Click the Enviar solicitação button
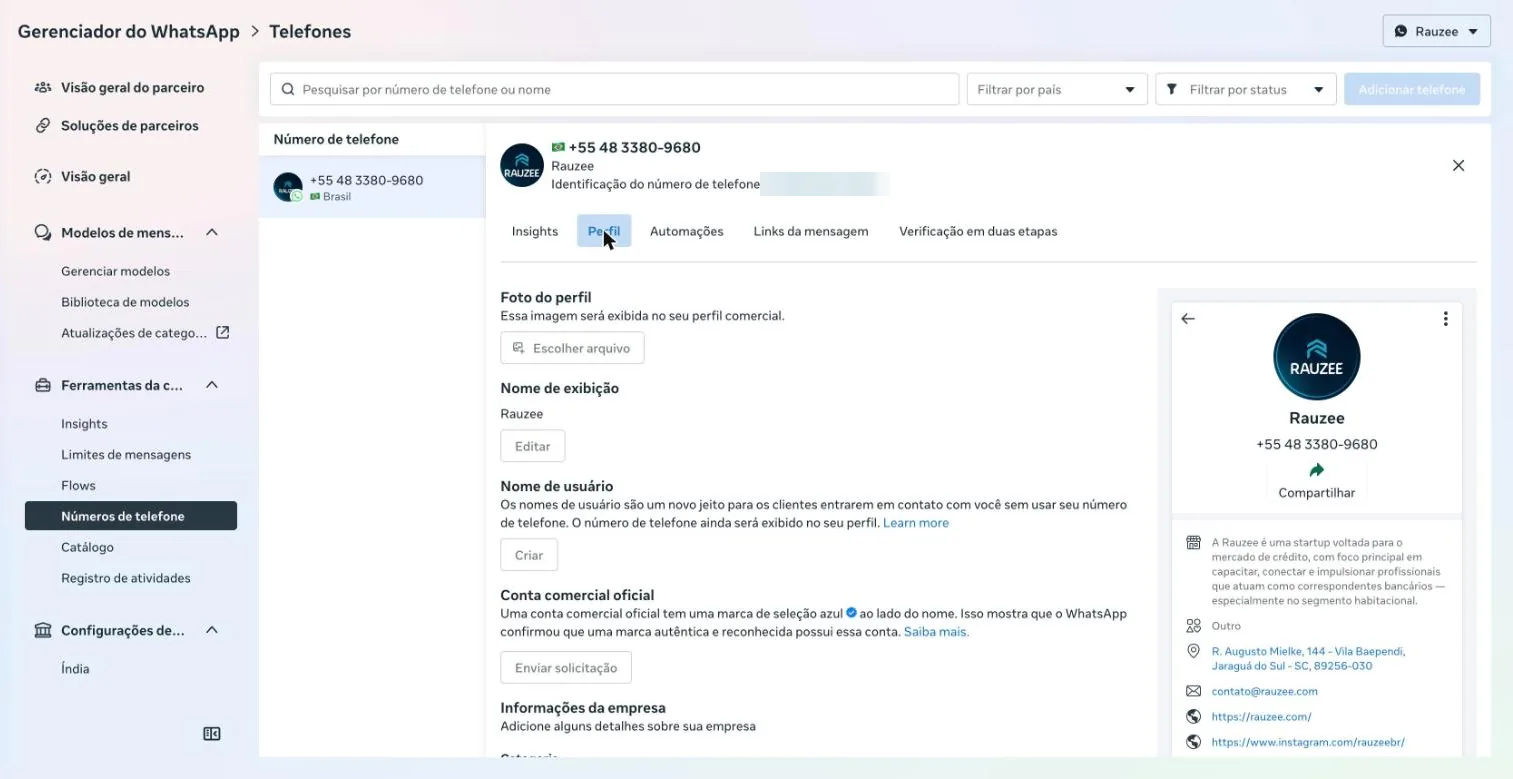The width and height of the screenshot is (1513, 779). (x=566, y=667)
